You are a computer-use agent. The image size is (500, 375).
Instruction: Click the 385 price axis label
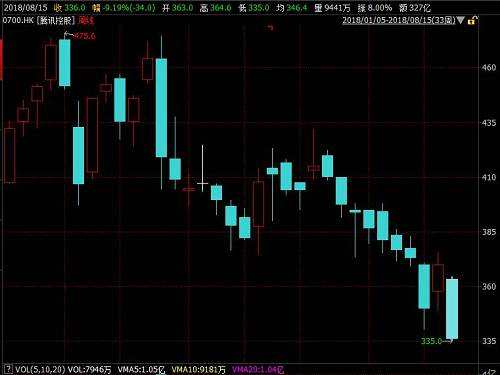pyautogui.click(x=489, y=232)
